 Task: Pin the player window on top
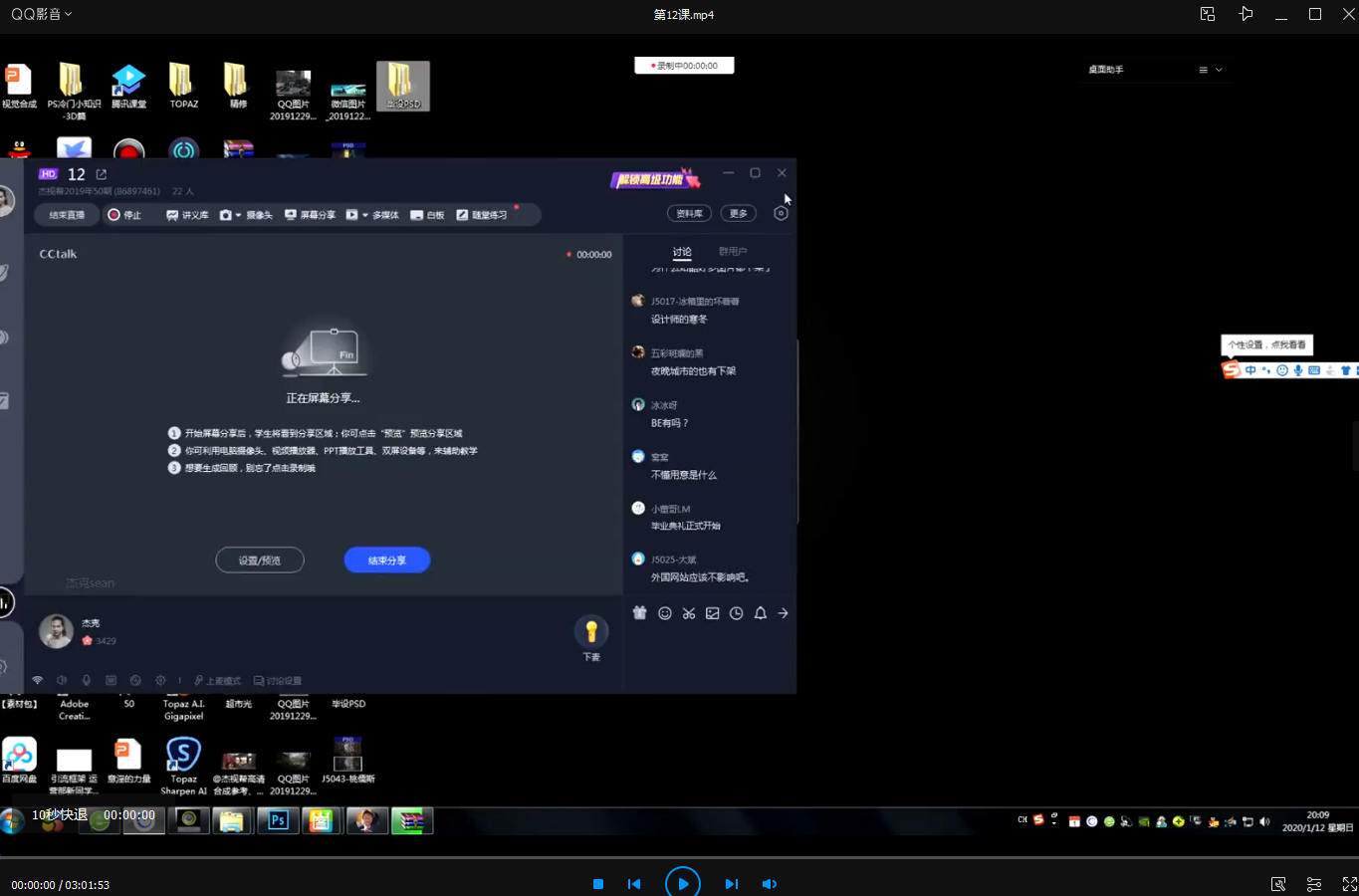(x=1246, y=14)
